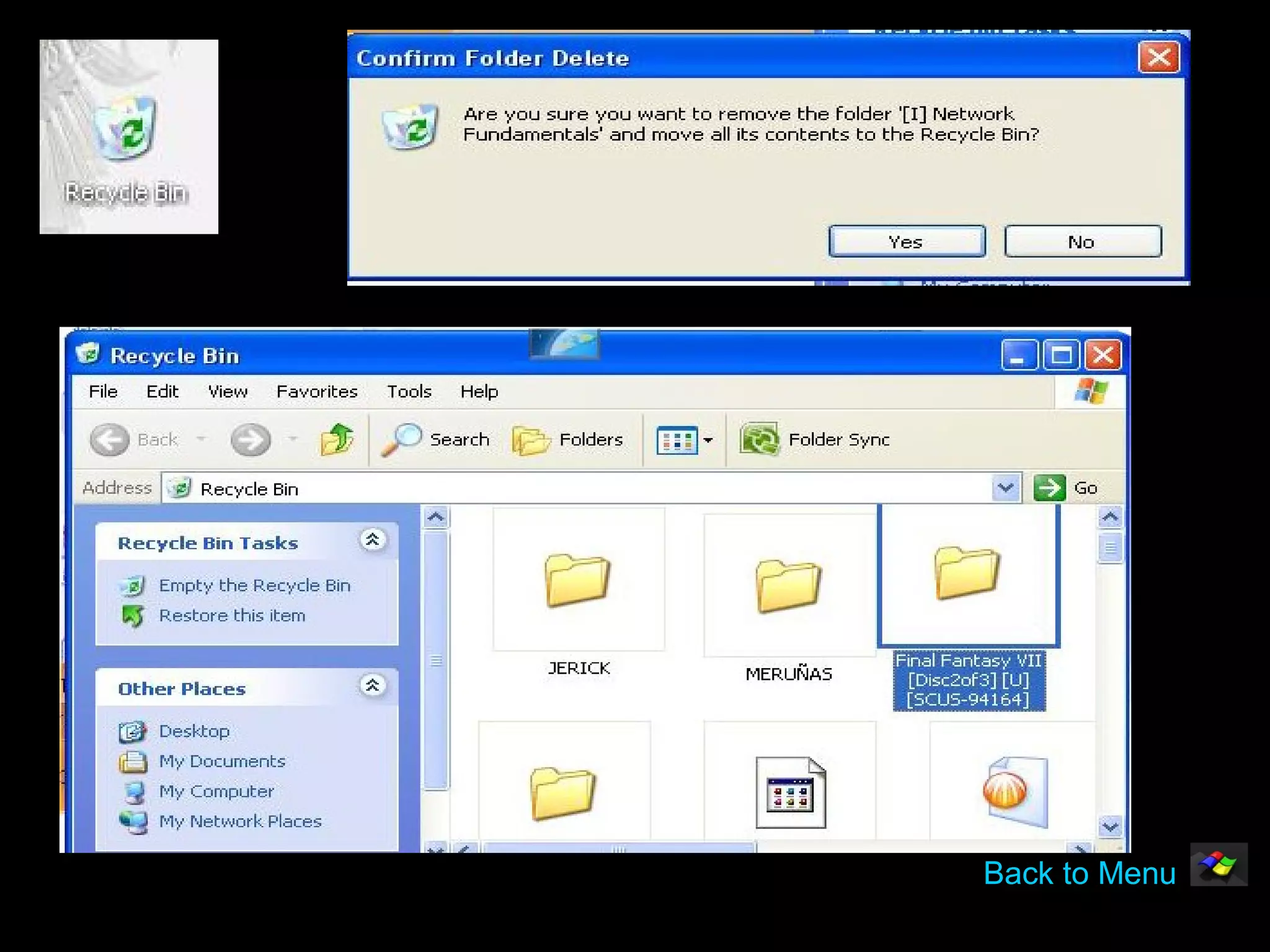Toggle the Folders pane button
This screenshot has width=1270, height=952.
(568, 439)
